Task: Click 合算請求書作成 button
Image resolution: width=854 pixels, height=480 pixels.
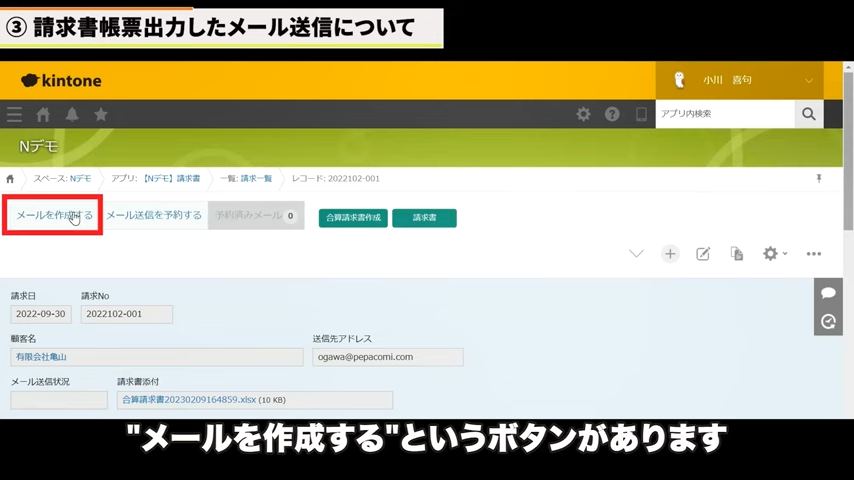Action: tap(353, 218)
